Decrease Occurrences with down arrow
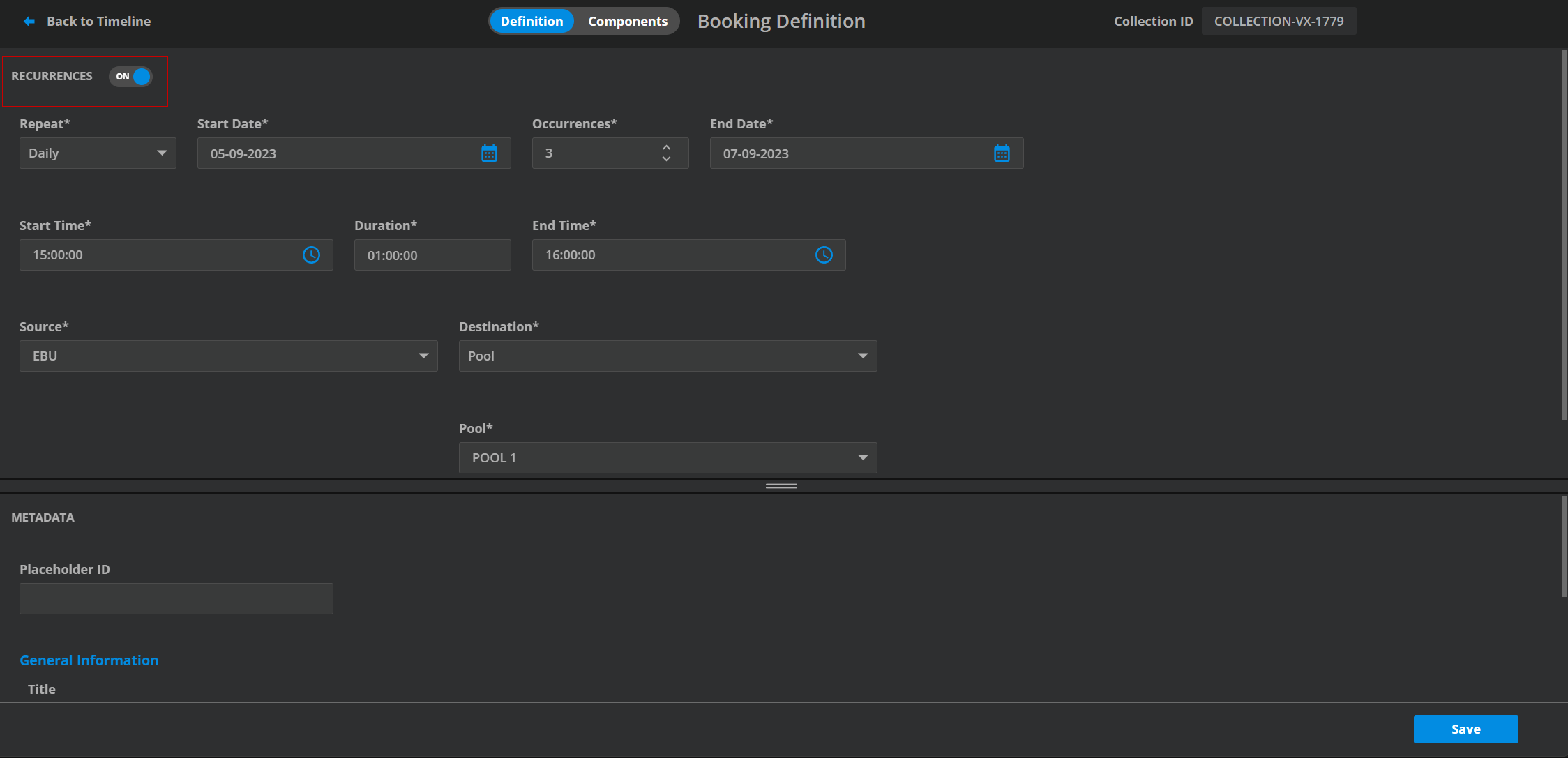Image resolution: width=1568 pixels, height=758 pixels. [666, 159]
